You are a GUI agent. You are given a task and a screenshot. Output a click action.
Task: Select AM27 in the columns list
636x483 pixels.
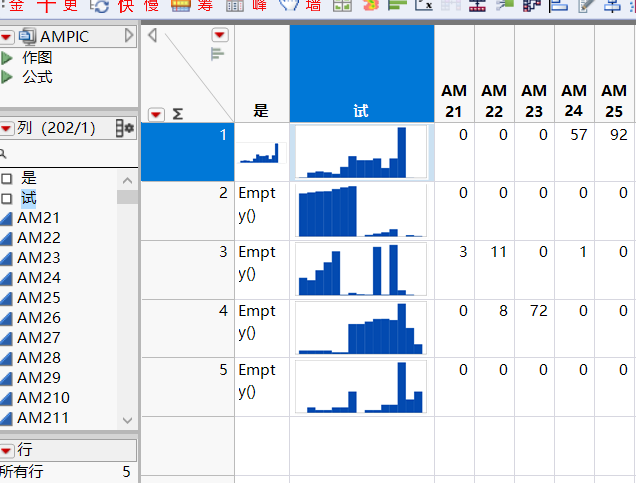pyautogui.click(x=39, y=338)
